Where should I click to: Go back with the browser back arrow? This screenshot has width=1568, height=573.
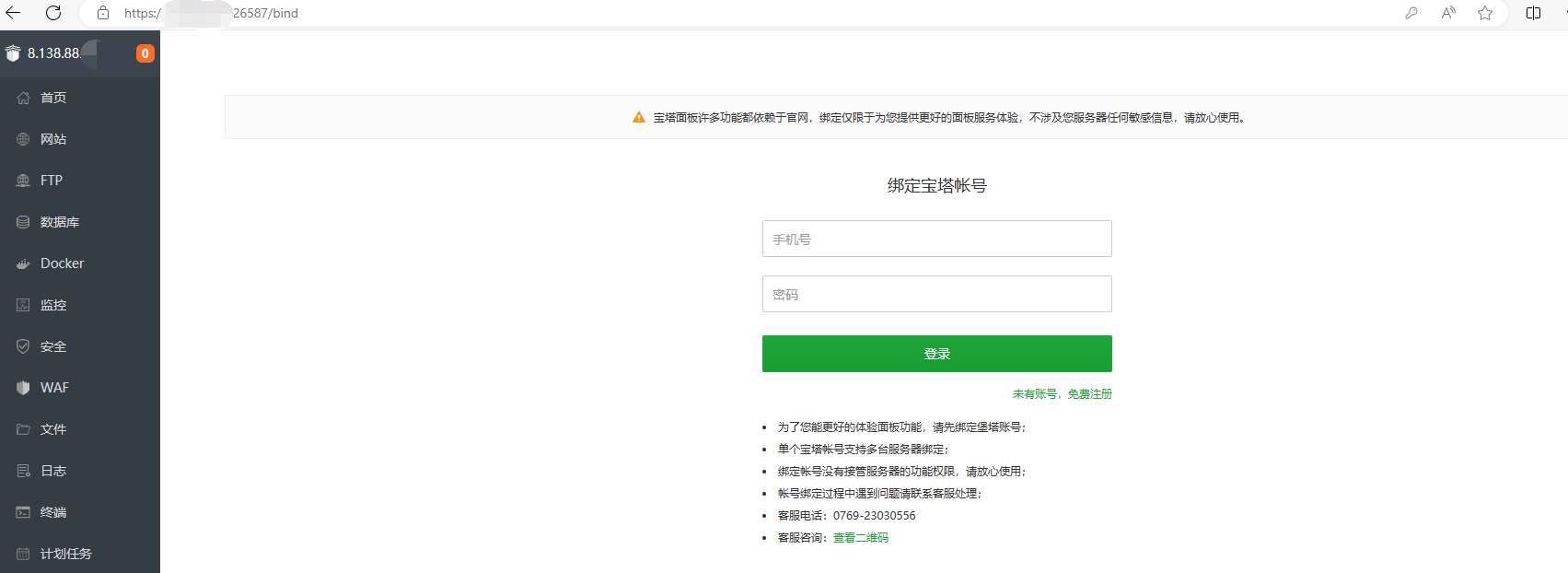tap(13, 13)
